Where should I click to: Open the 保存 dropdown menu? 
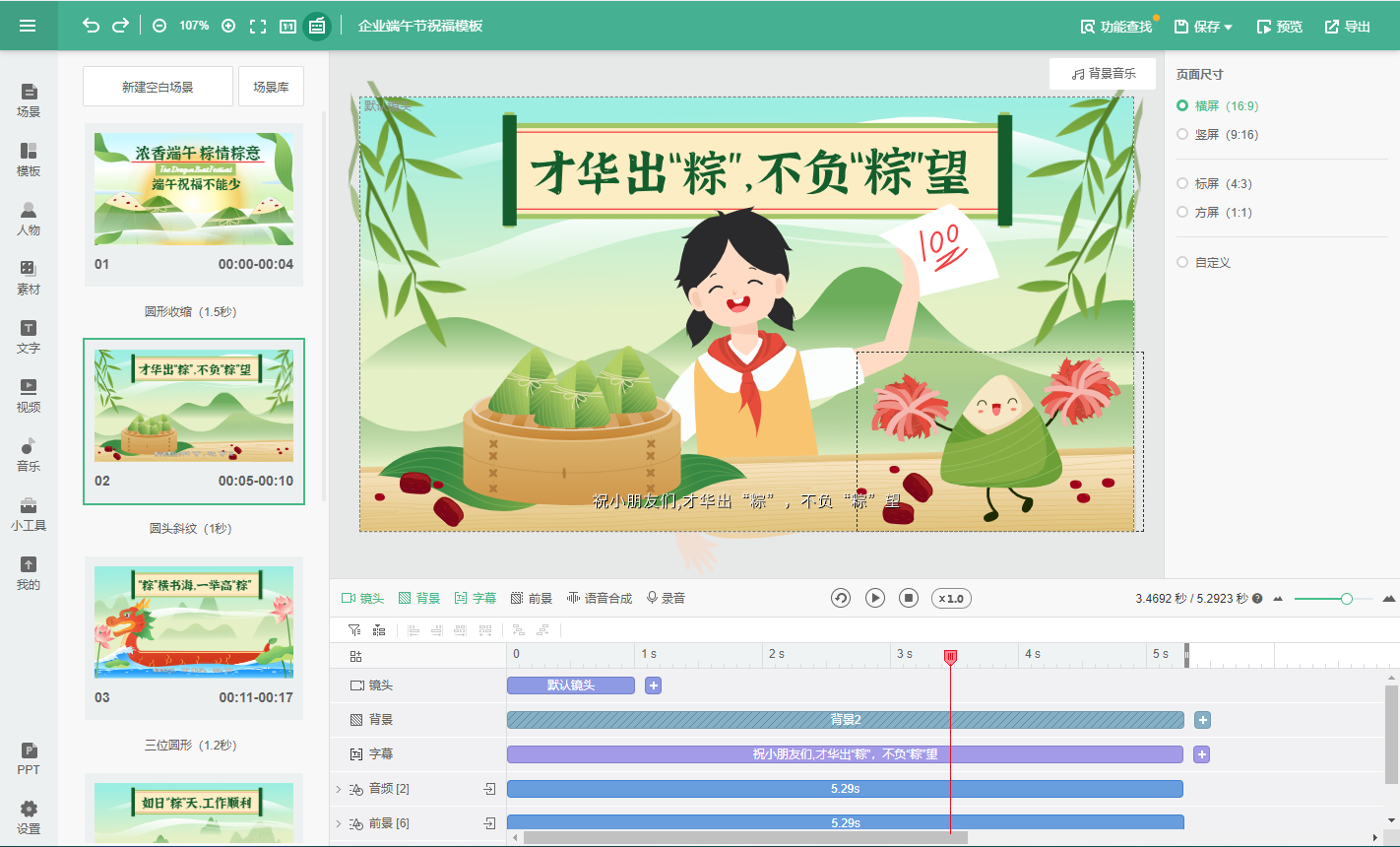tap(1204, 27)
